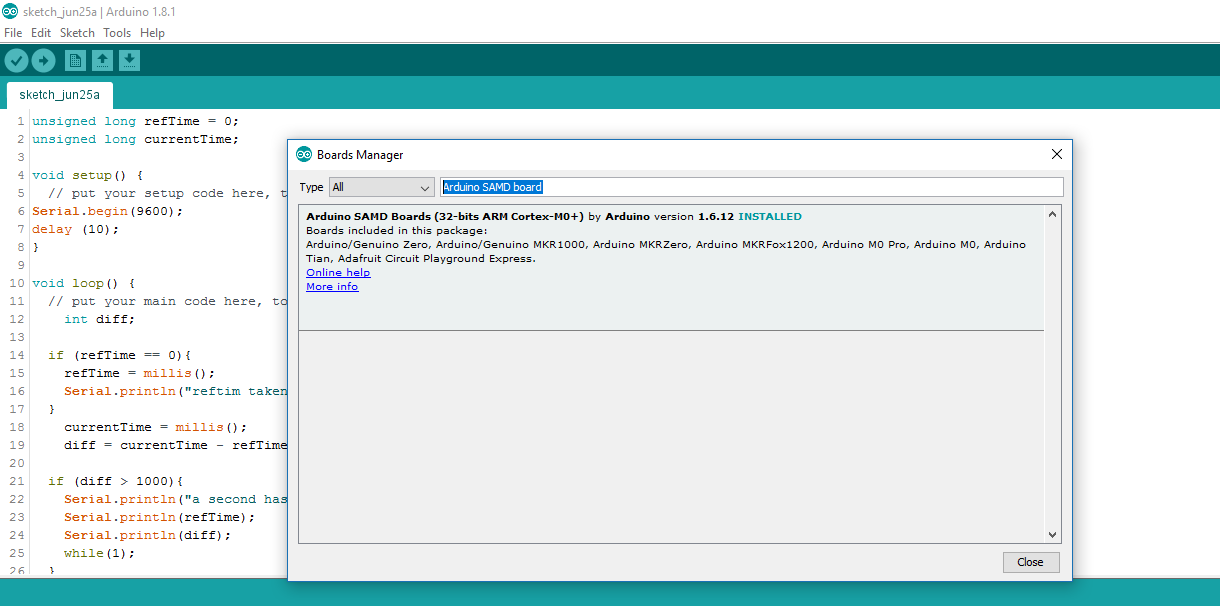Open the More info link
Viewport: 1220px width, 606px height.
[332, 286]
